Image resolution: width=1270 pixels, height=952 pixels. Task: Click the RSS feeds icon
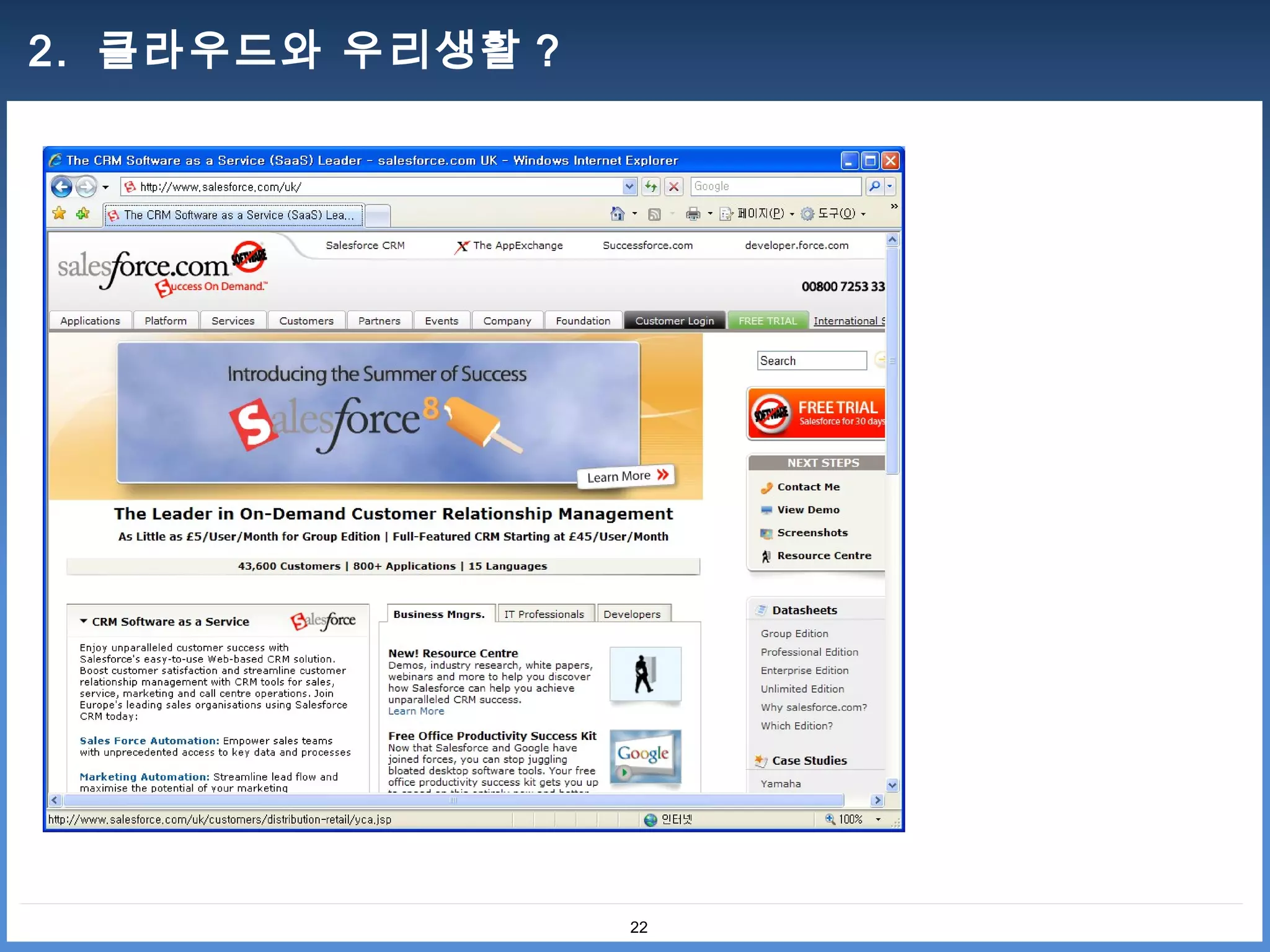pyautogui.click(x=654, y=214)
